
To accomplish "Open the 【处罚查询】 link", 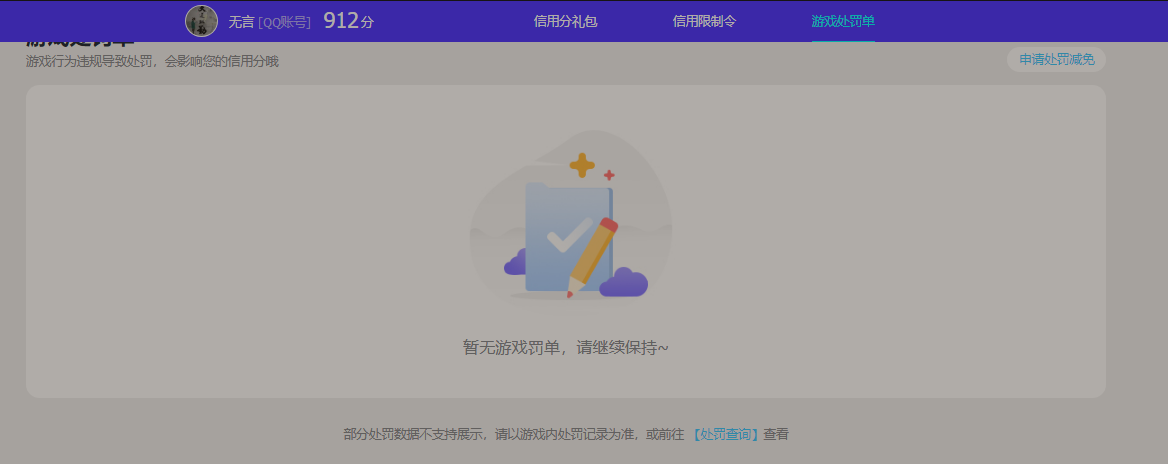I will 725,434.
